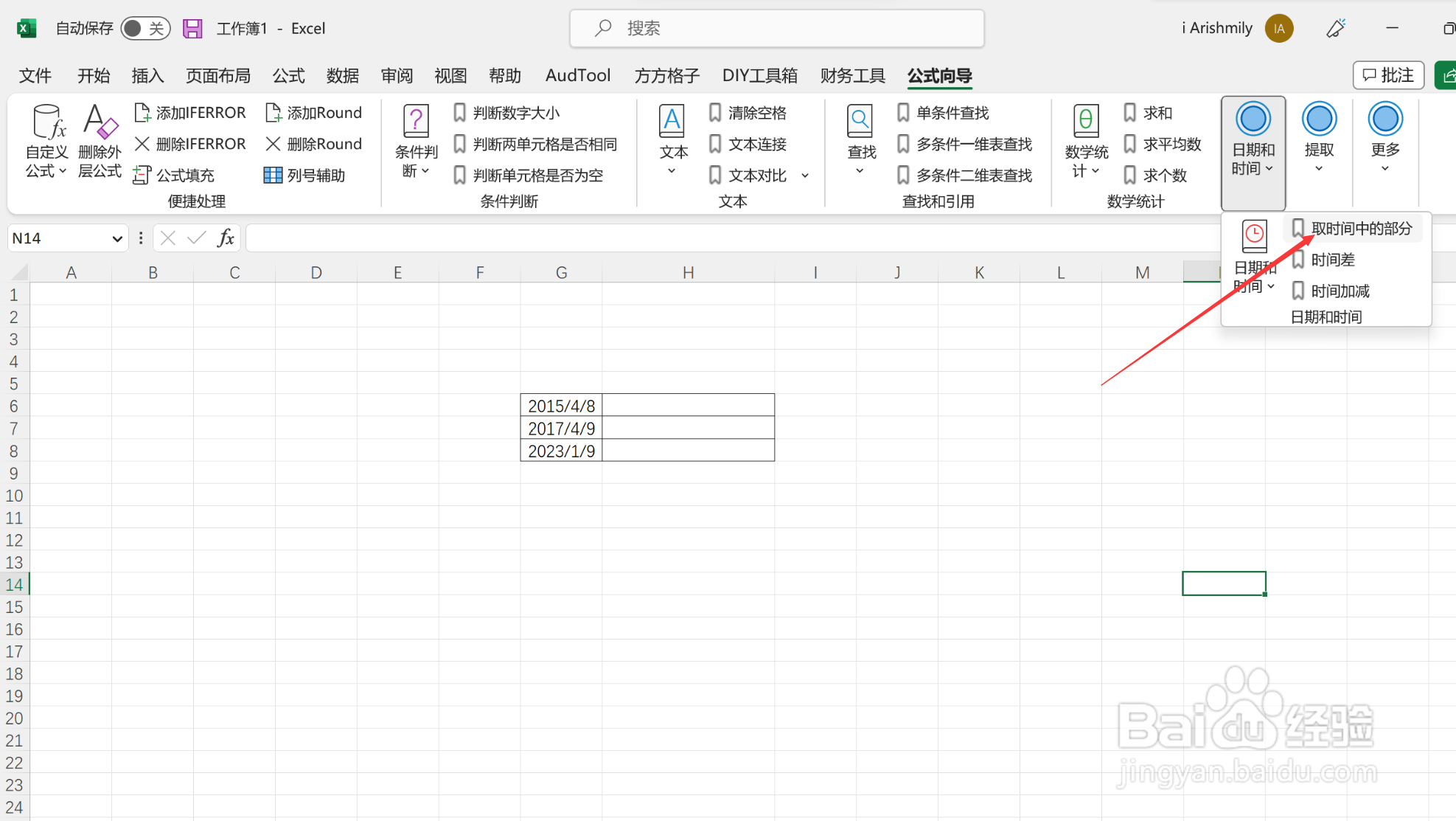The image size is (1456, 821).
Task: Click 删除IFERROR in the ribbon
Action: [x=190, y=144]
